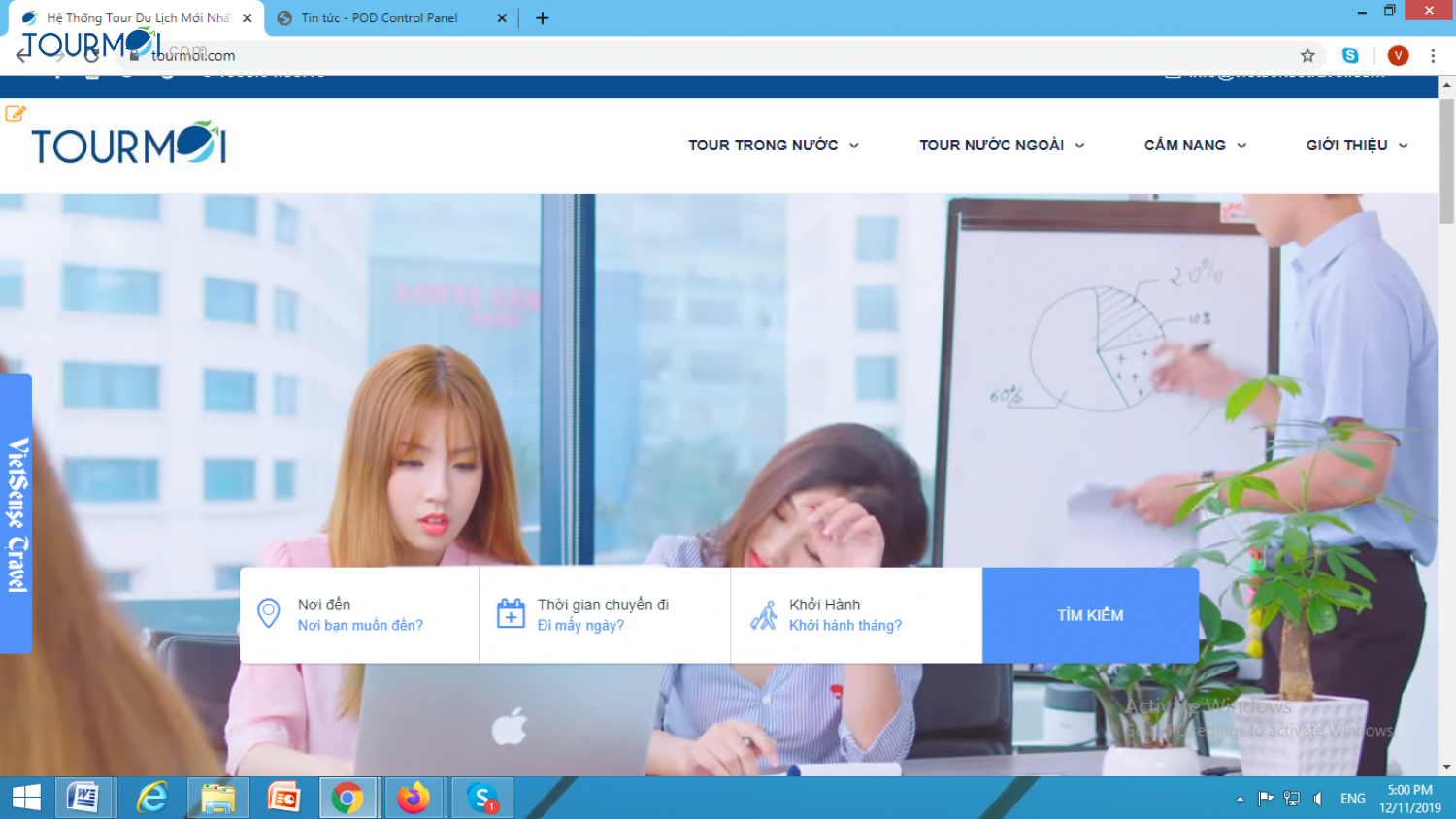Open Microsoft Word from the taskbar

83,798
